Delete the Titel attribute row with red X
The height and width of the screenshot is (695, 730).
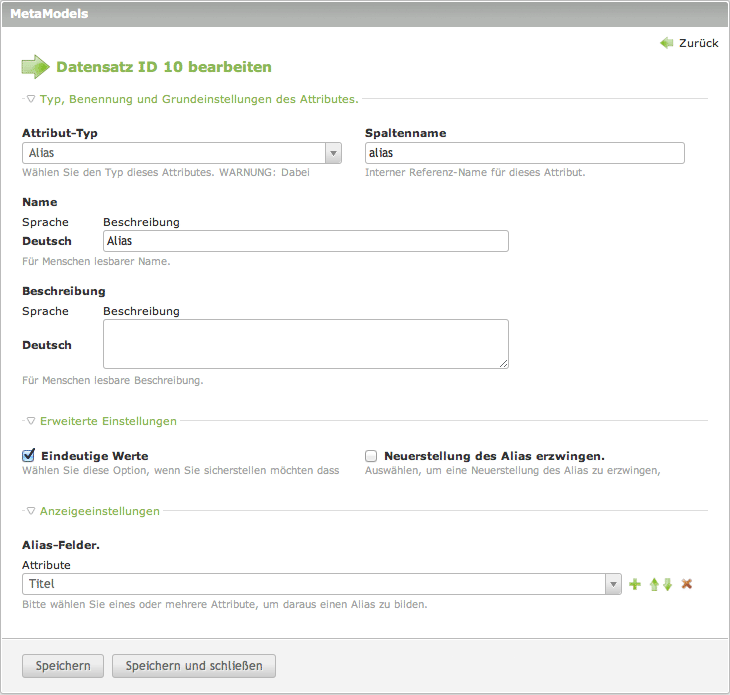coord(687,584)
